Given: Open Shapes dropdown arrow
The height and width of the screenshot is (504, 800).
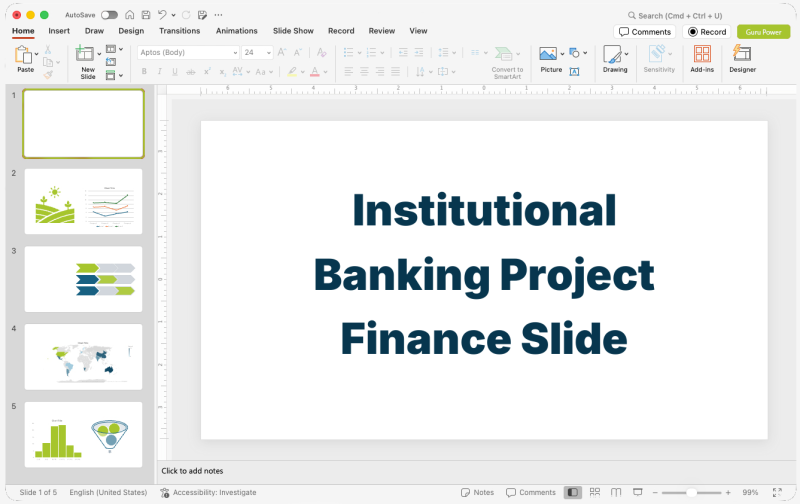Looking at the screenshot, I should pos(585,53).
